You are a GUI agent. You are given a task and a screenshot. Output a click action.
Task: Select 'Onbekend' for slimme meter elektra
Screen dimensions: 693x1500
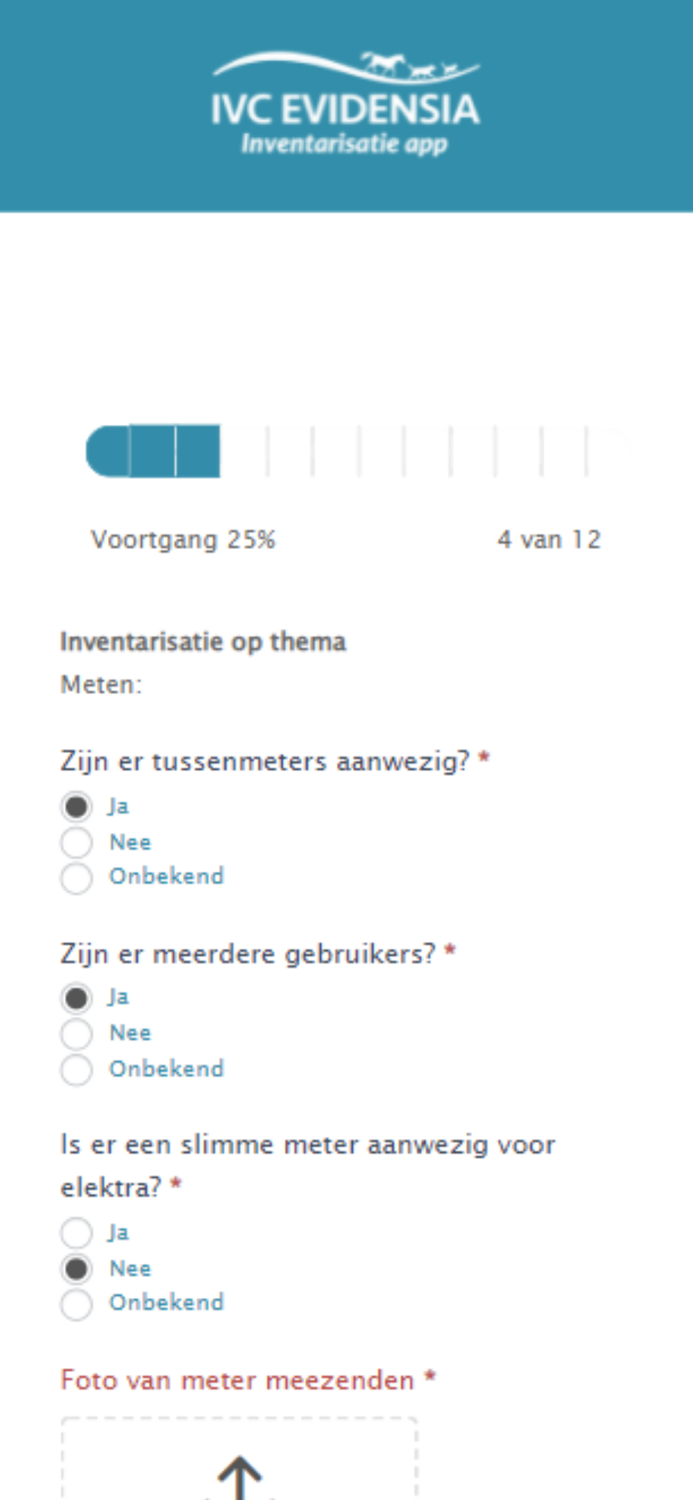click(x=76, y=1303)
